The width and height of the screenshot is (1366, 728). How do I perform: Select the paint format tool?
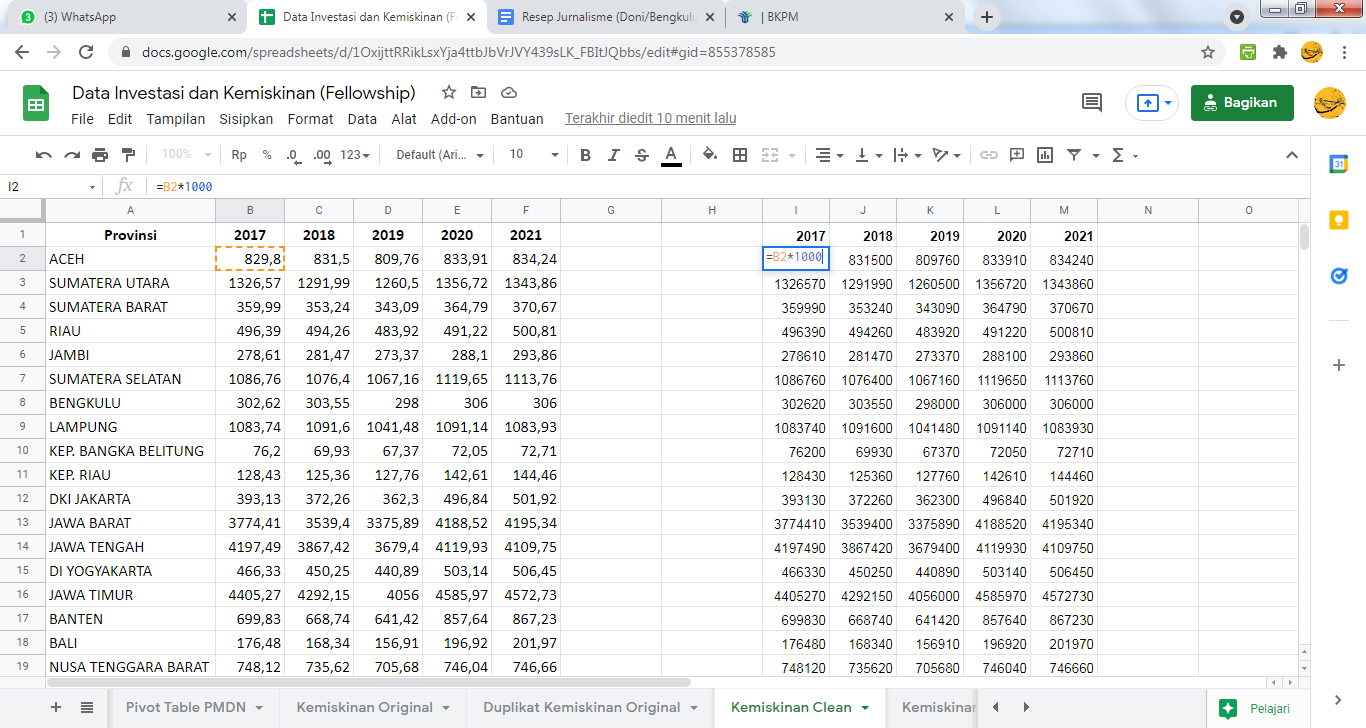coord(128,155)
